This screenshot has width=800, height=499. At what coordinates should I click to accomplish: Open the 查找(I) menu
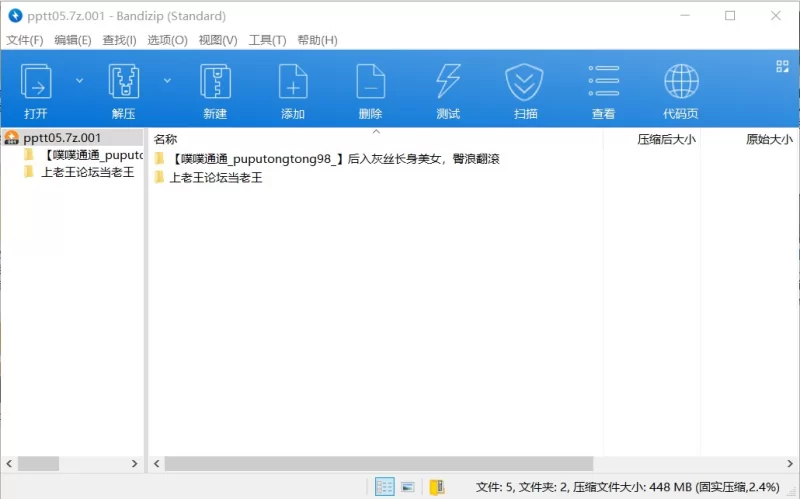(119, 40)
